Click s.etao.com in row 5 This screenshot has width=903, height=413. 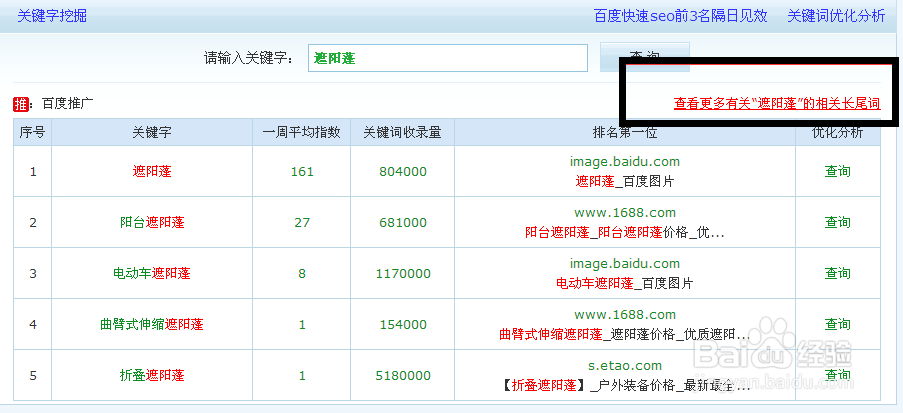[625, 366]
